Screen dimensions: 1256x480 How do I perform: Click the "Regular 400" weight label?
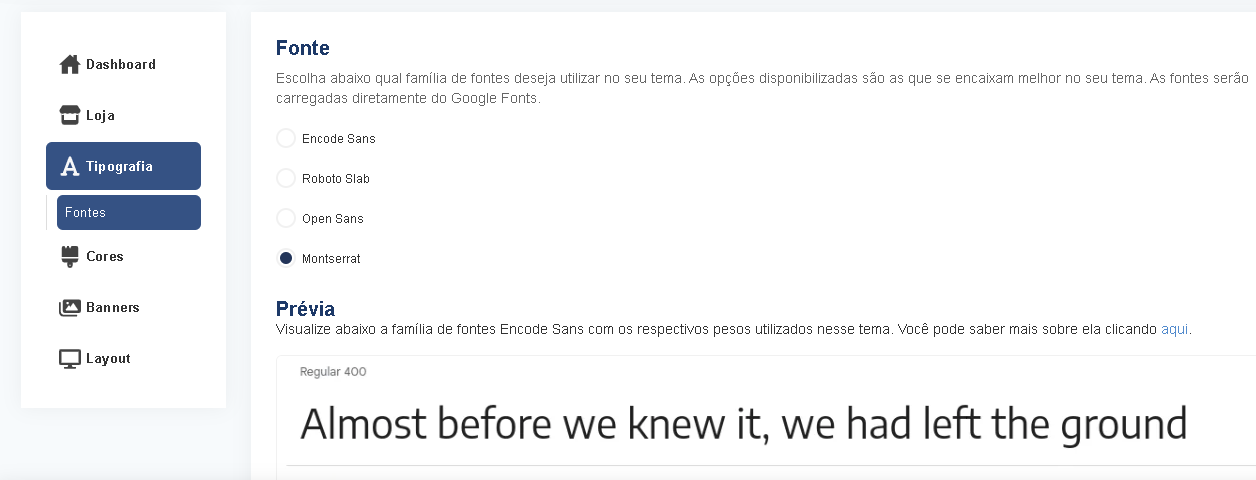click(x=333, y=372)
